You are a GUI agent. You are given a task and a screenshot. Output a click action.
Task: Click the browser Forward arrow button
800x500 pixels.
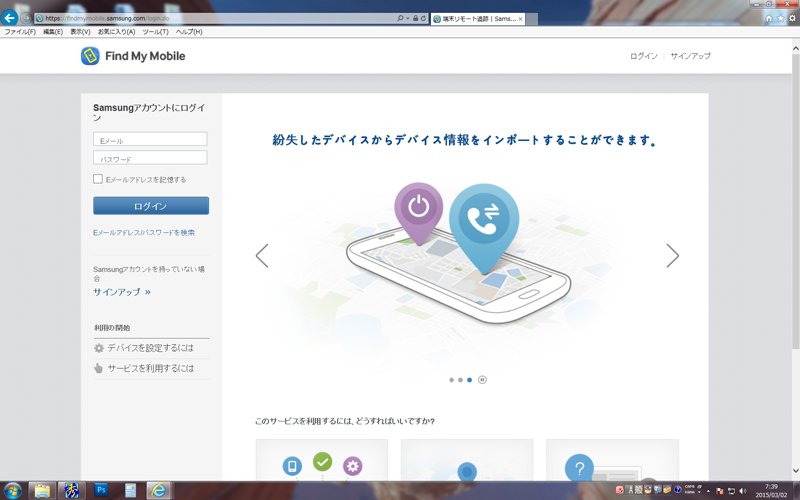[26, 18]
